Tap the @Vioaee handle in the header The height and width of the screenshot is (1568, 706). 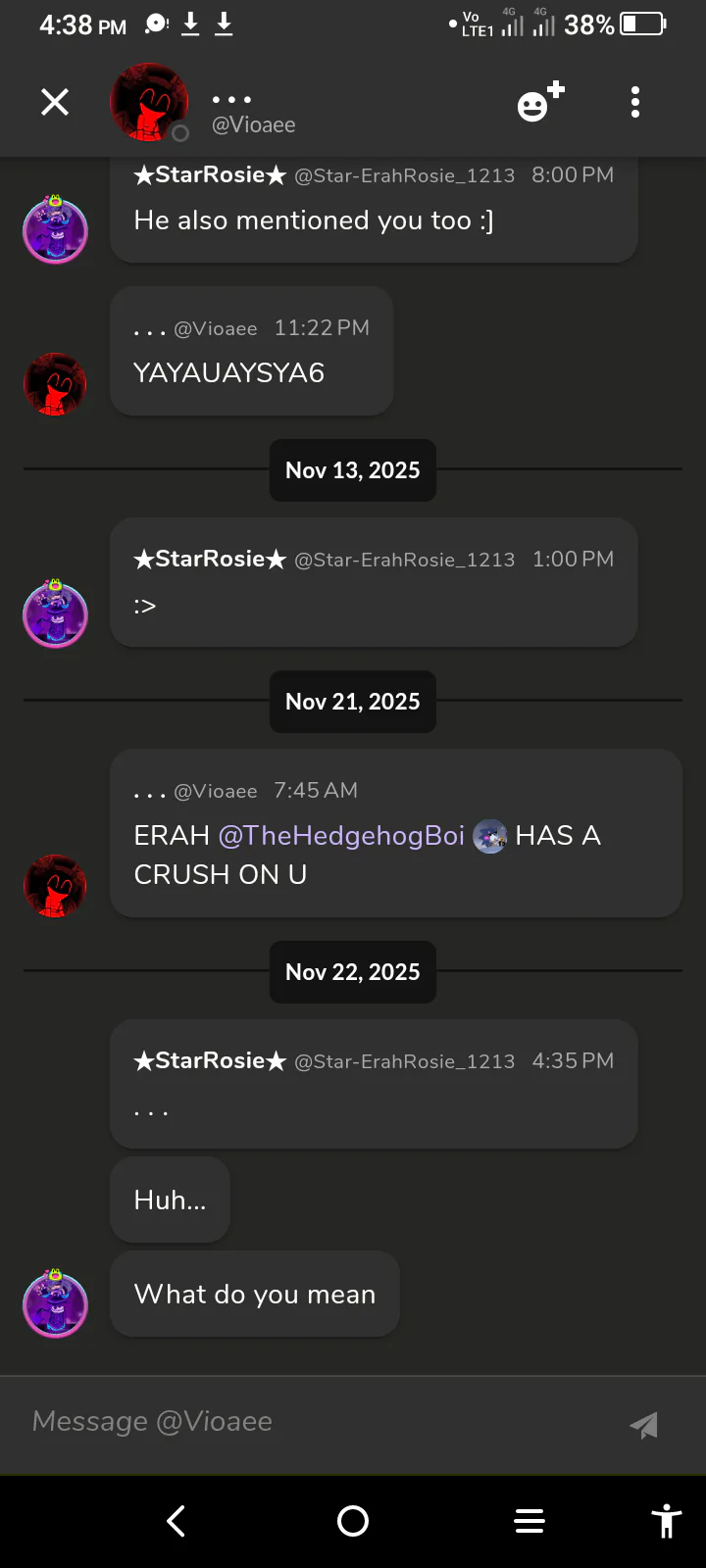pos(254,125)
